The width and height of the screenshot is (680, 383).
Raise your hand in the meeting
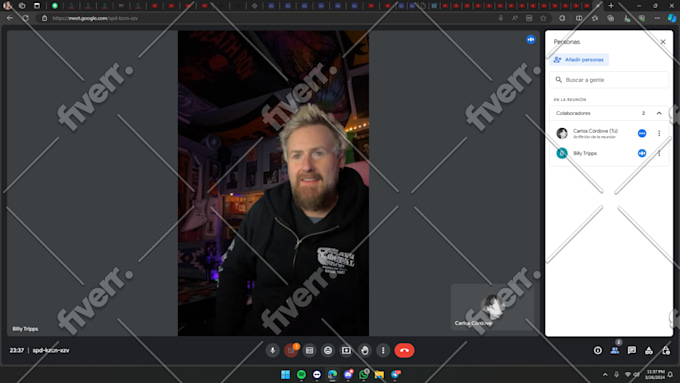click(365, 350)
